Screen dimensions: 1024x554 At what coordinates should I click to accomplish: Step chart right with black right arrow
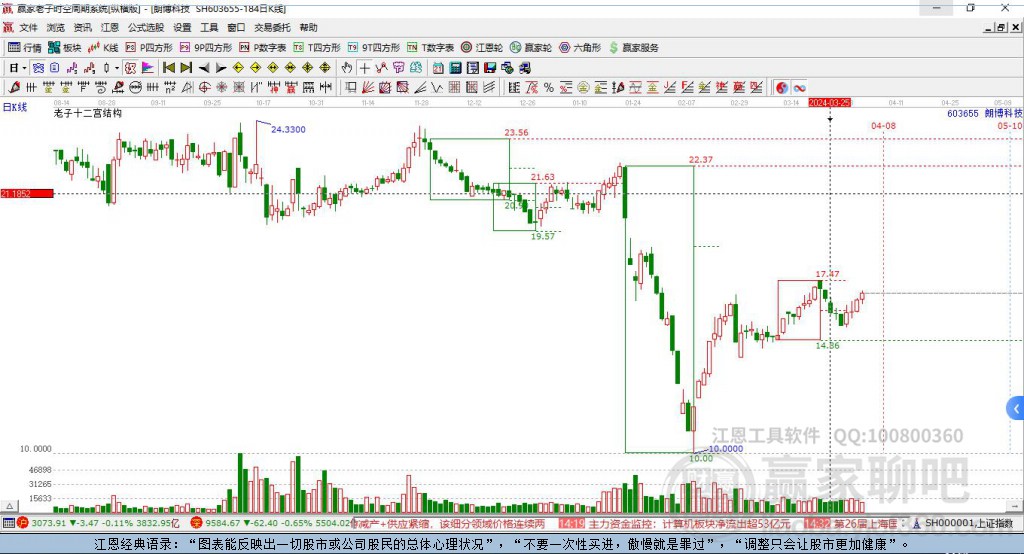[x=221, y=68]
